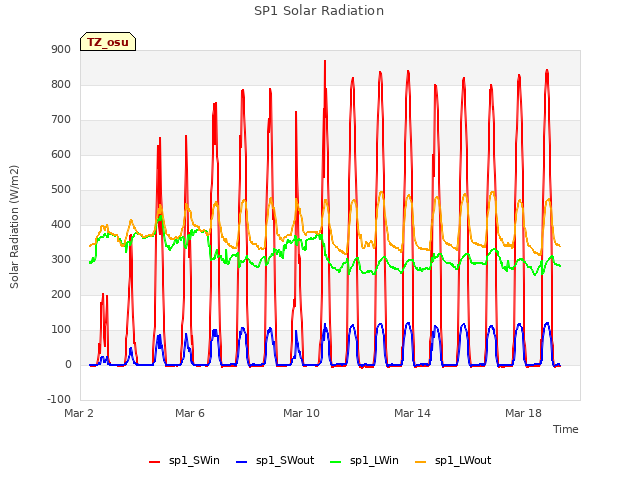Click the TZ_osu label box
Viewport: 640px width, 480px height.
(x=108, y=42)
